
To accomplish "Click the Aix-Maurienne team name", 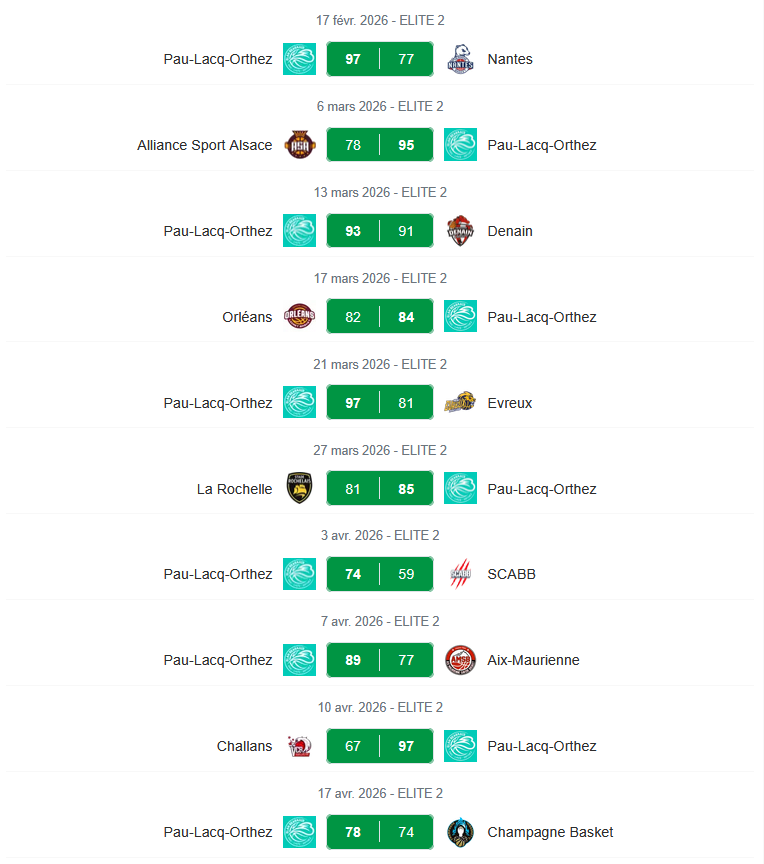I will tap(533, 660).
